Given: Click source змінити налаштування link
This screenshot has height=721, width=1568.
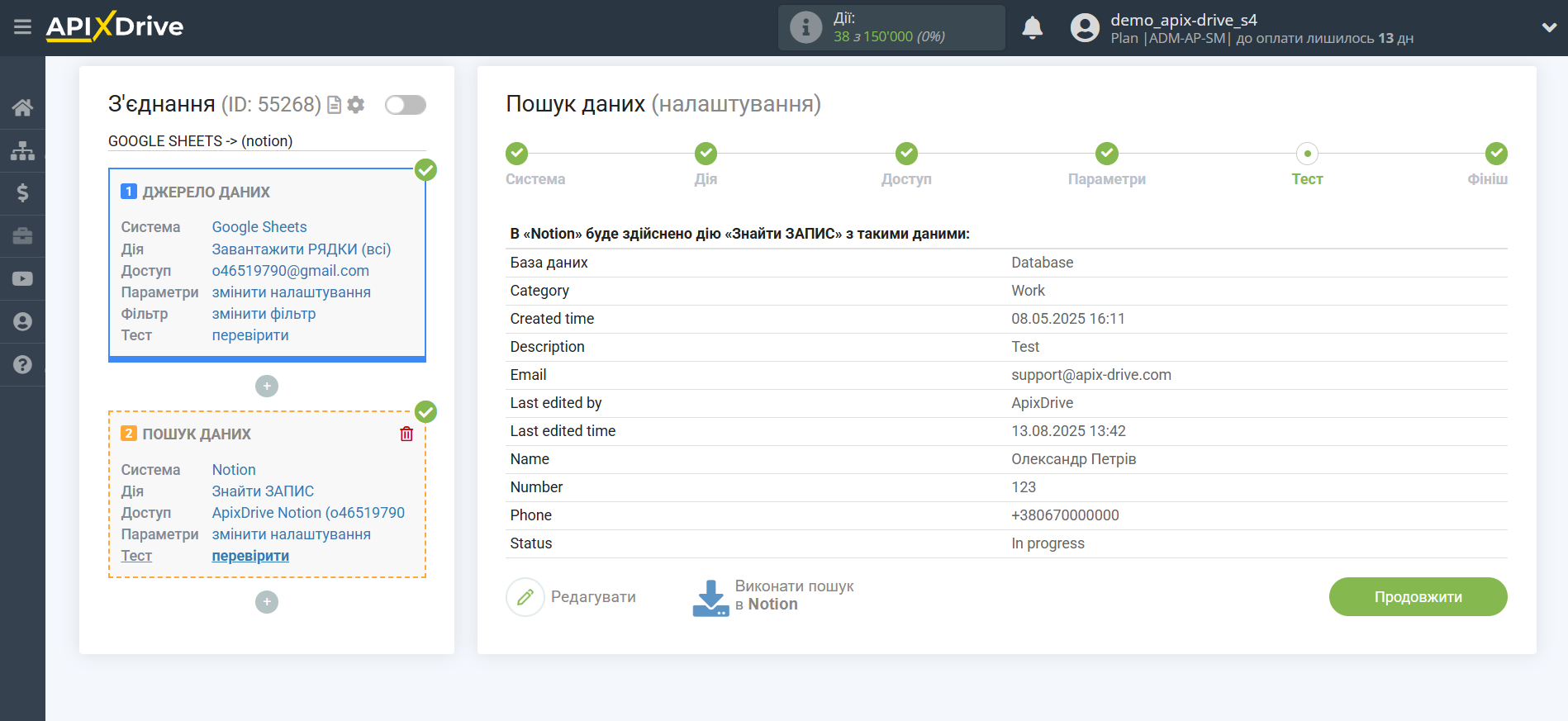Looking at the screenshot, I should 292,292.
